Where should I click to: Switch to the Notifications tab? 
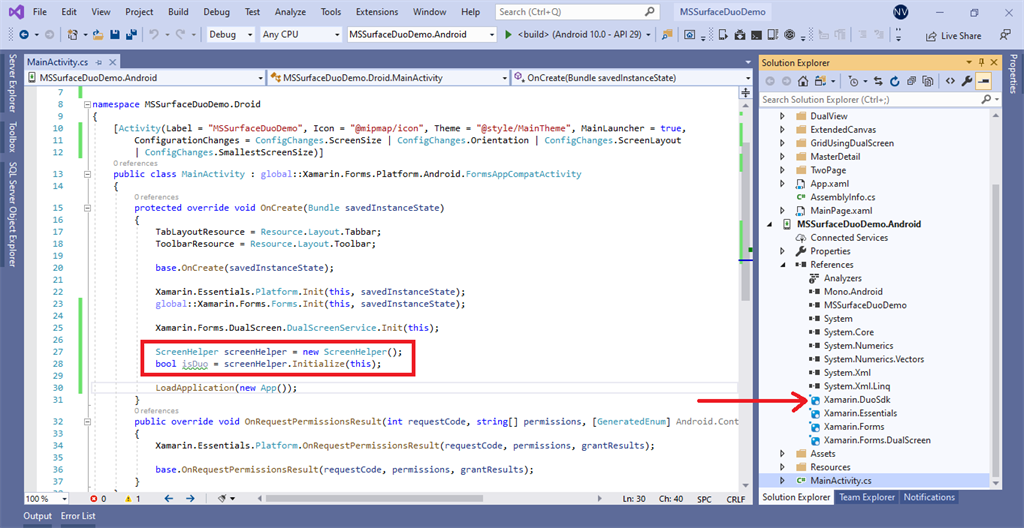click(x=929, y=497)
